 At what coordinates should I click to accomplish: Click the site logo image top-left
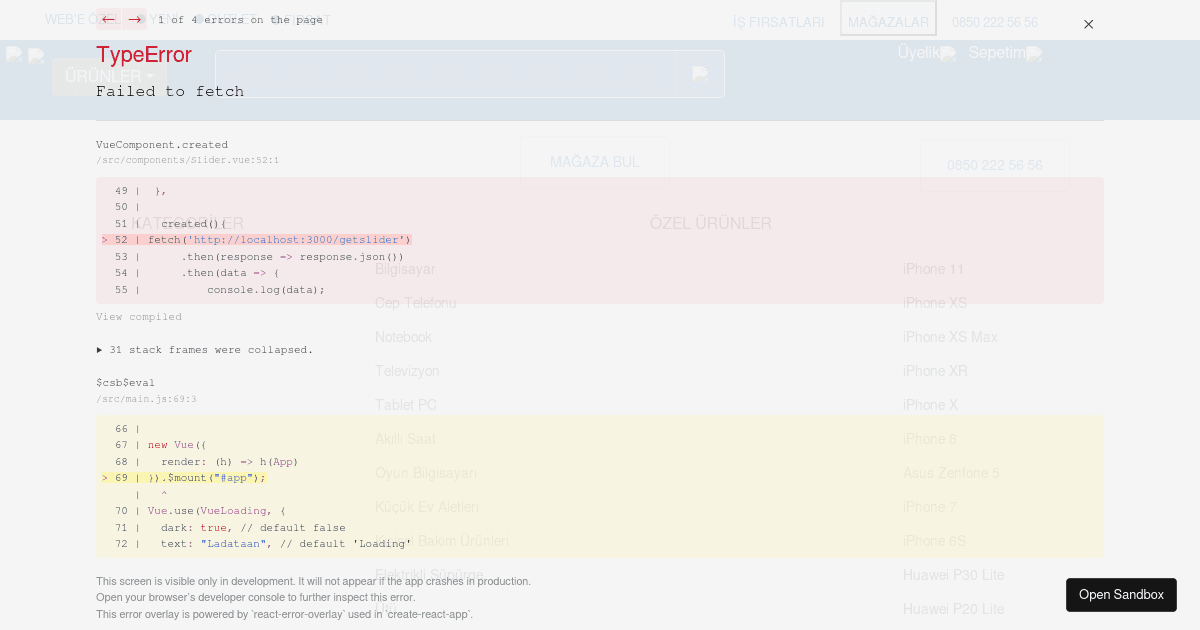coord(15,55)
